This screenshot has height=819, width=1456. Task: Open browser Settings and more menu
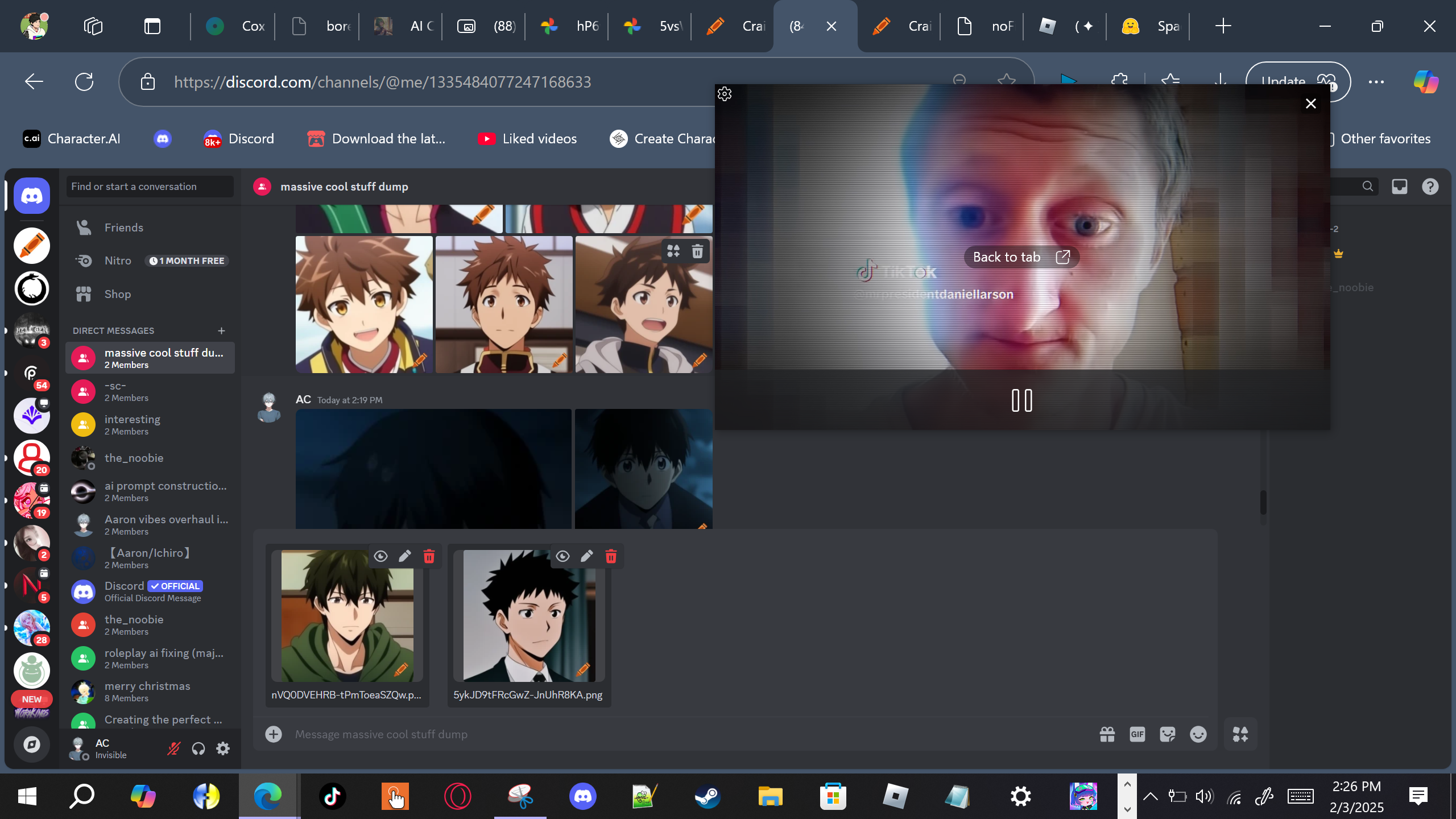tap(1376, 82)
